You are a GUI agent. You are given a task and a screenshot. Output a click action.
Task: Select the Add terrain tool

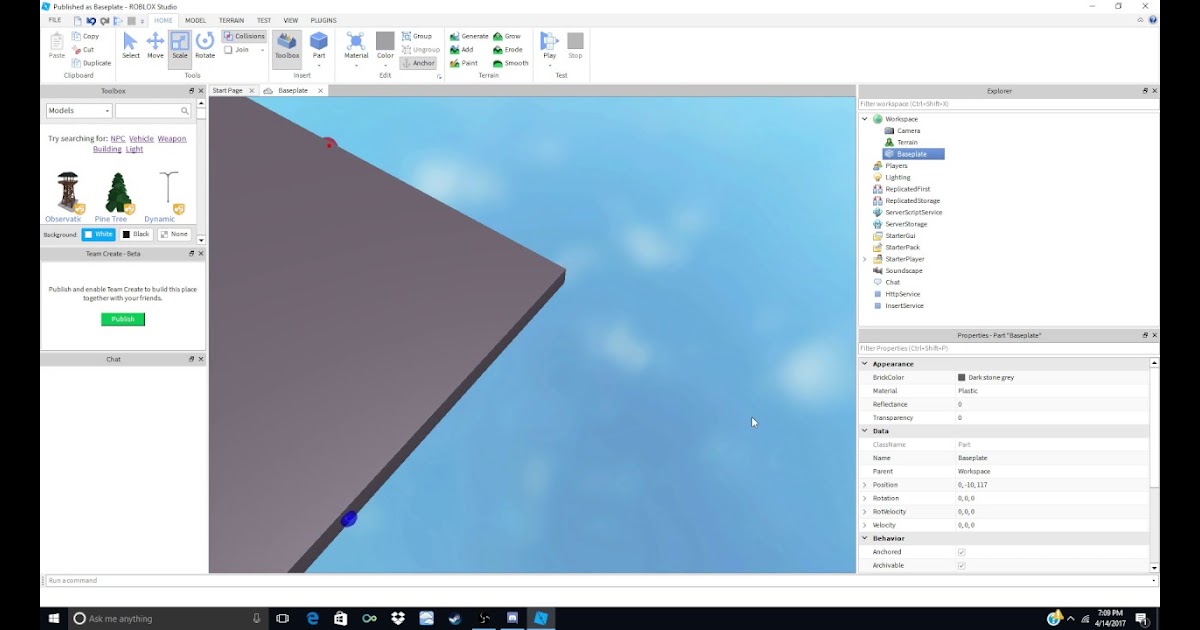click(461, 49)
